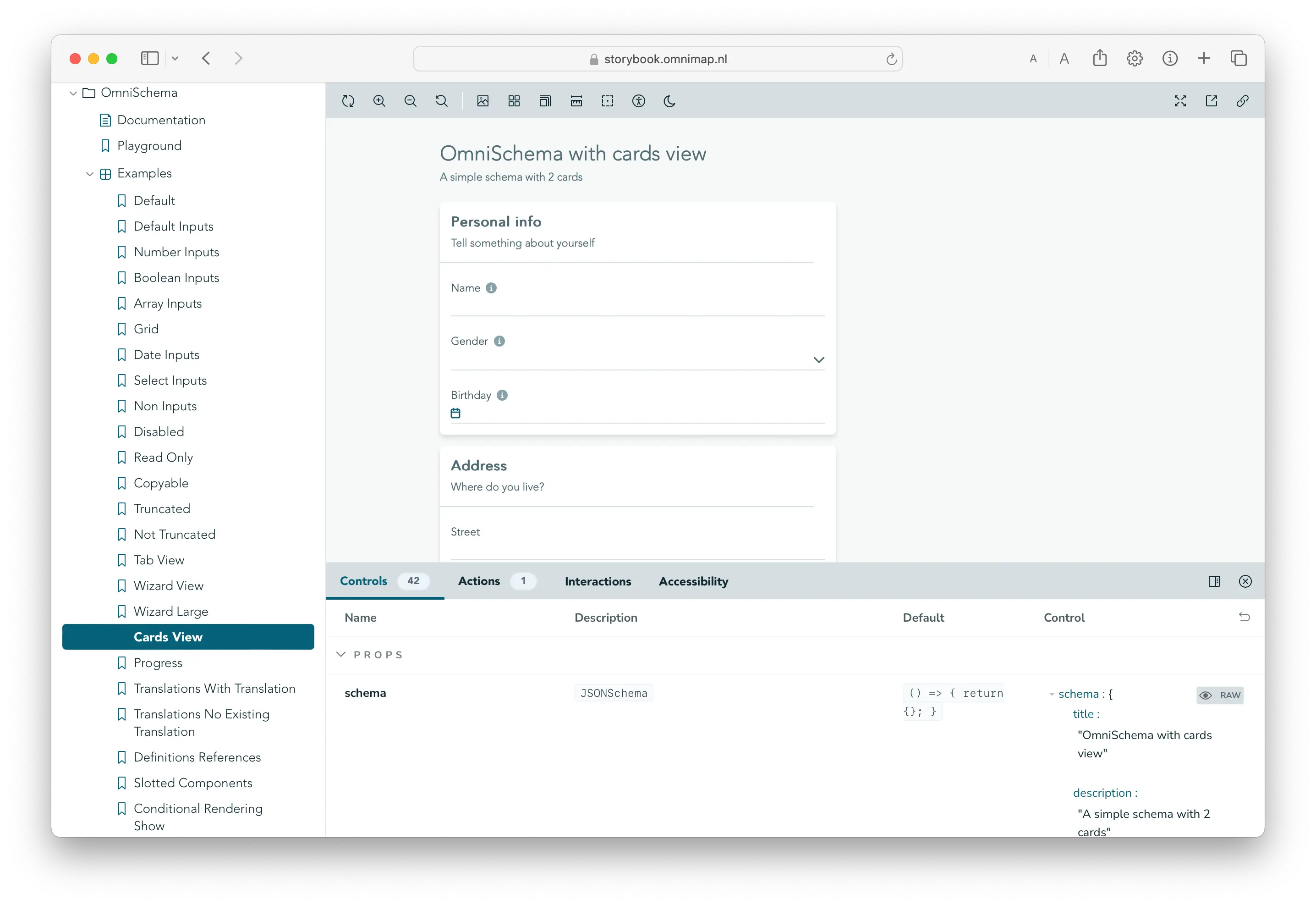Open the Accessibility tab
The image size is (1316, 905).
pos(693,581)
